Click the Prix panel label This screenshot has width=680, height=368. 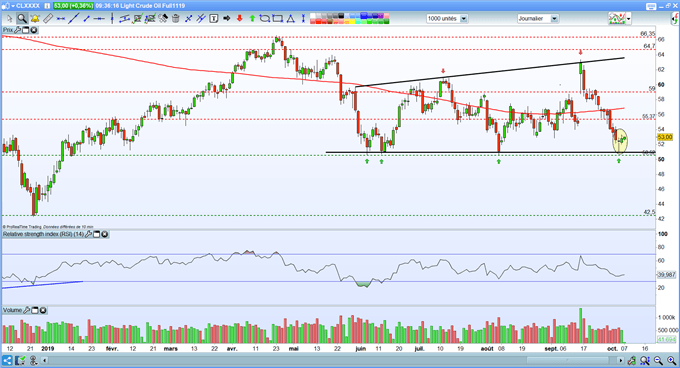8,30
